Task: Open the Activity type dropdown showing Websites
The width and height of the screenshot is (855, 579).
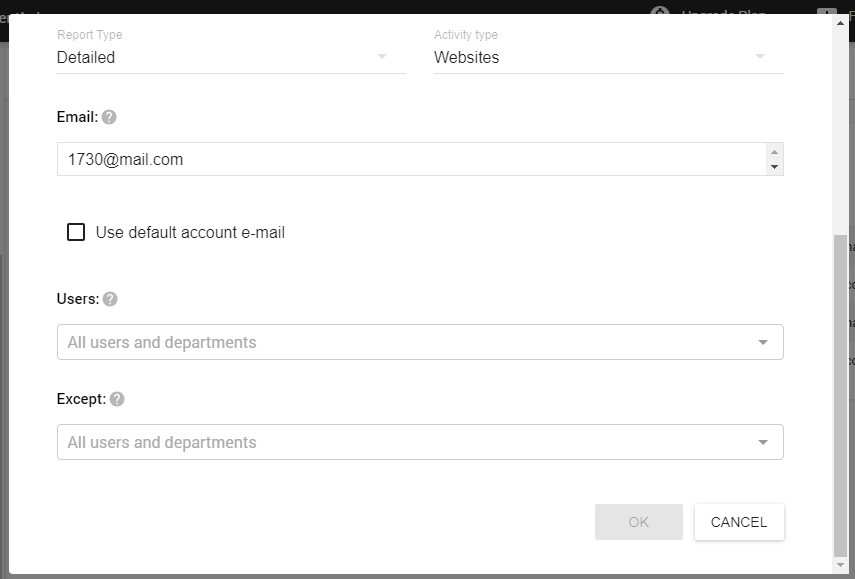Action: pyautogui.click(x=607, y=57)
